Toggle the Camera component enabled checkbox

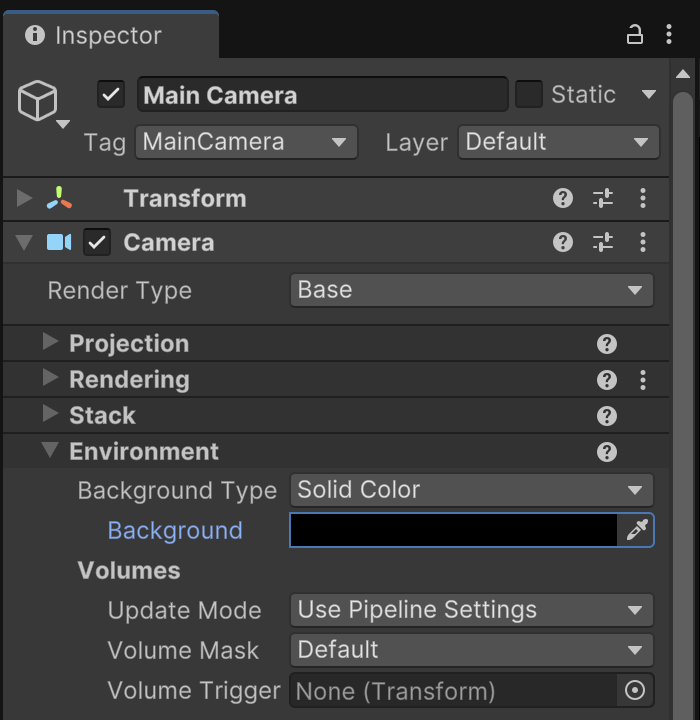97,242
